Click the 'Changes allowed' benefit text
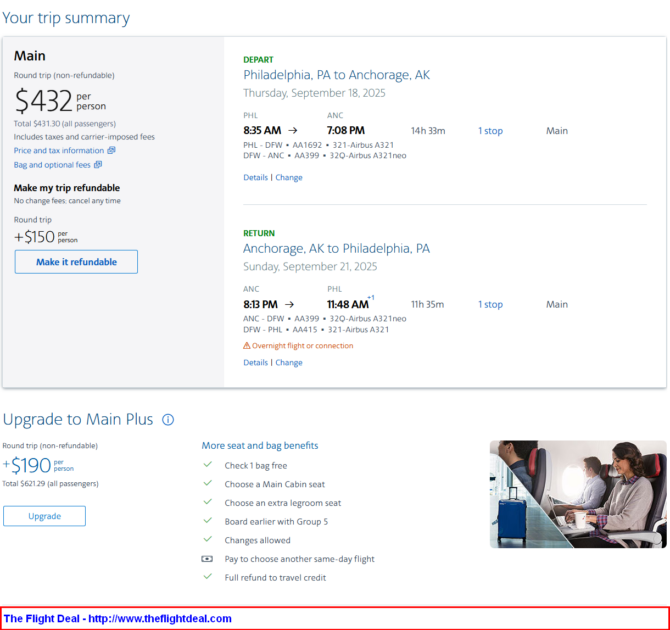This screenshot has width=670, height=630. 257,540
